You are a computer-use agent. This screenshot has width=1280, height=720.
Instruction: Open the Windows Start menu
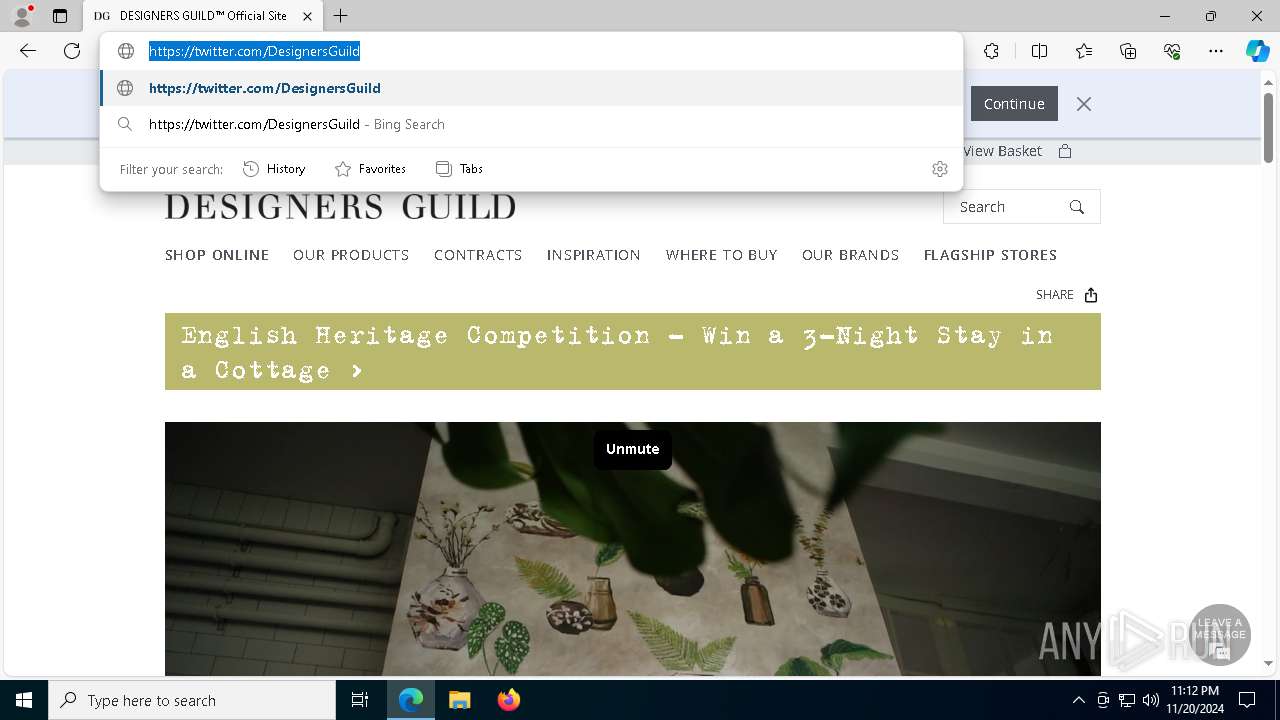[x=24, y=700]
